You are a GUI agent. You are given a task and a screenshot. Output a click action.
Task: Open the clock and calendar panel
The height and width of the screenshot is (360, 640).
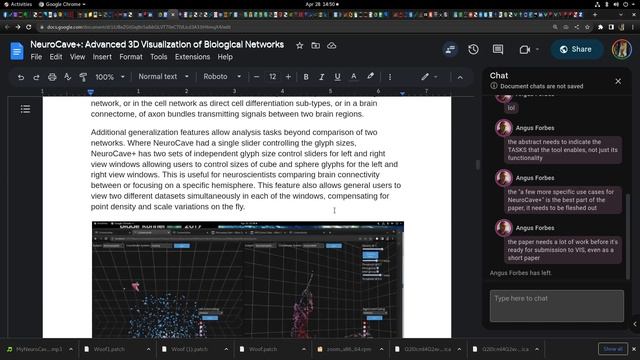(x=322, y=4)
